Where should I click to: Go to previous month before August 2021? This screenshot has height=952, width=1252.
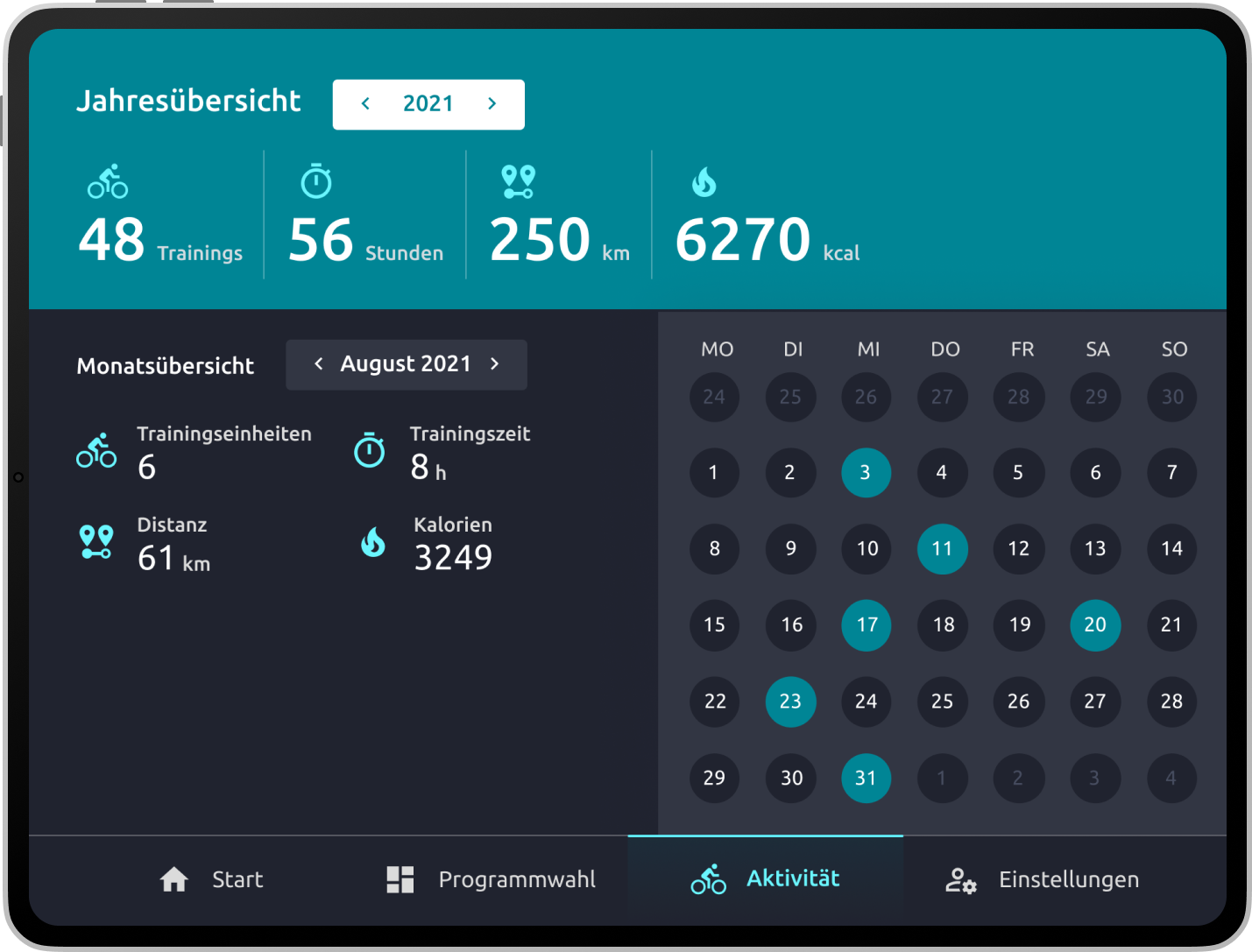click(x=318, y=363)
